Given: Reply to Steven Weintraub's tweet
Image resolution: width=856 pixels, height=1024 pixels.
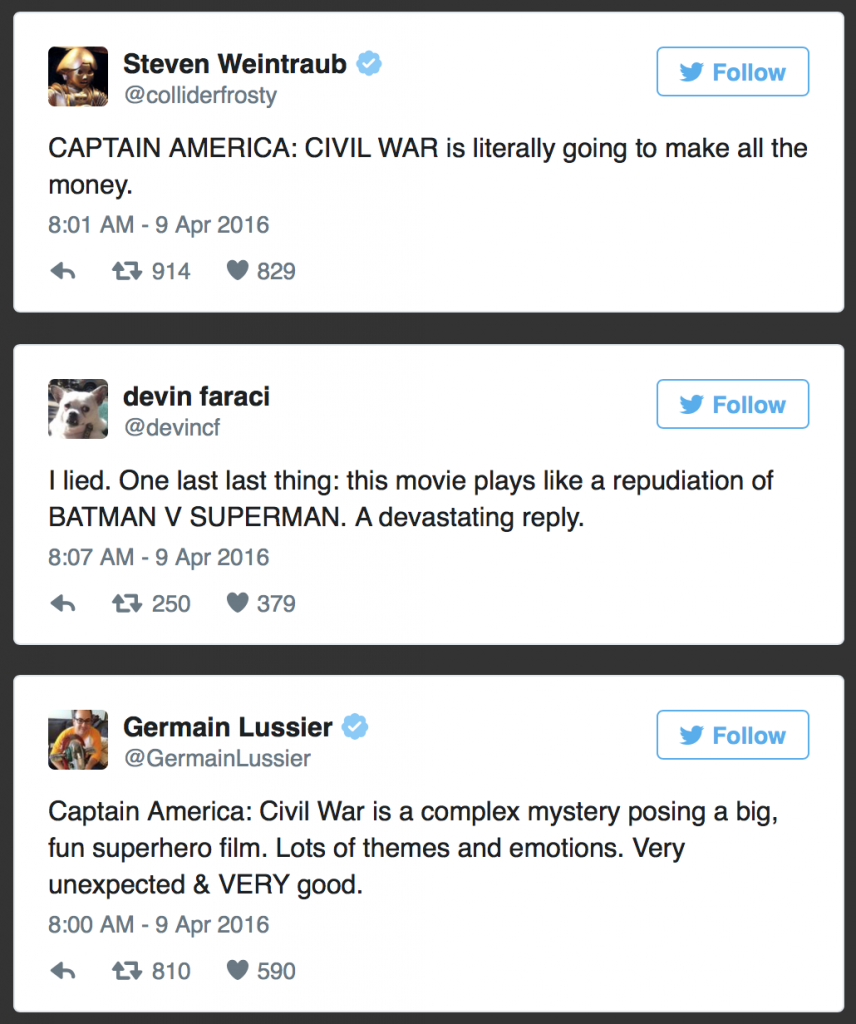Looking at the screenshot, I should tap(63, 270).
